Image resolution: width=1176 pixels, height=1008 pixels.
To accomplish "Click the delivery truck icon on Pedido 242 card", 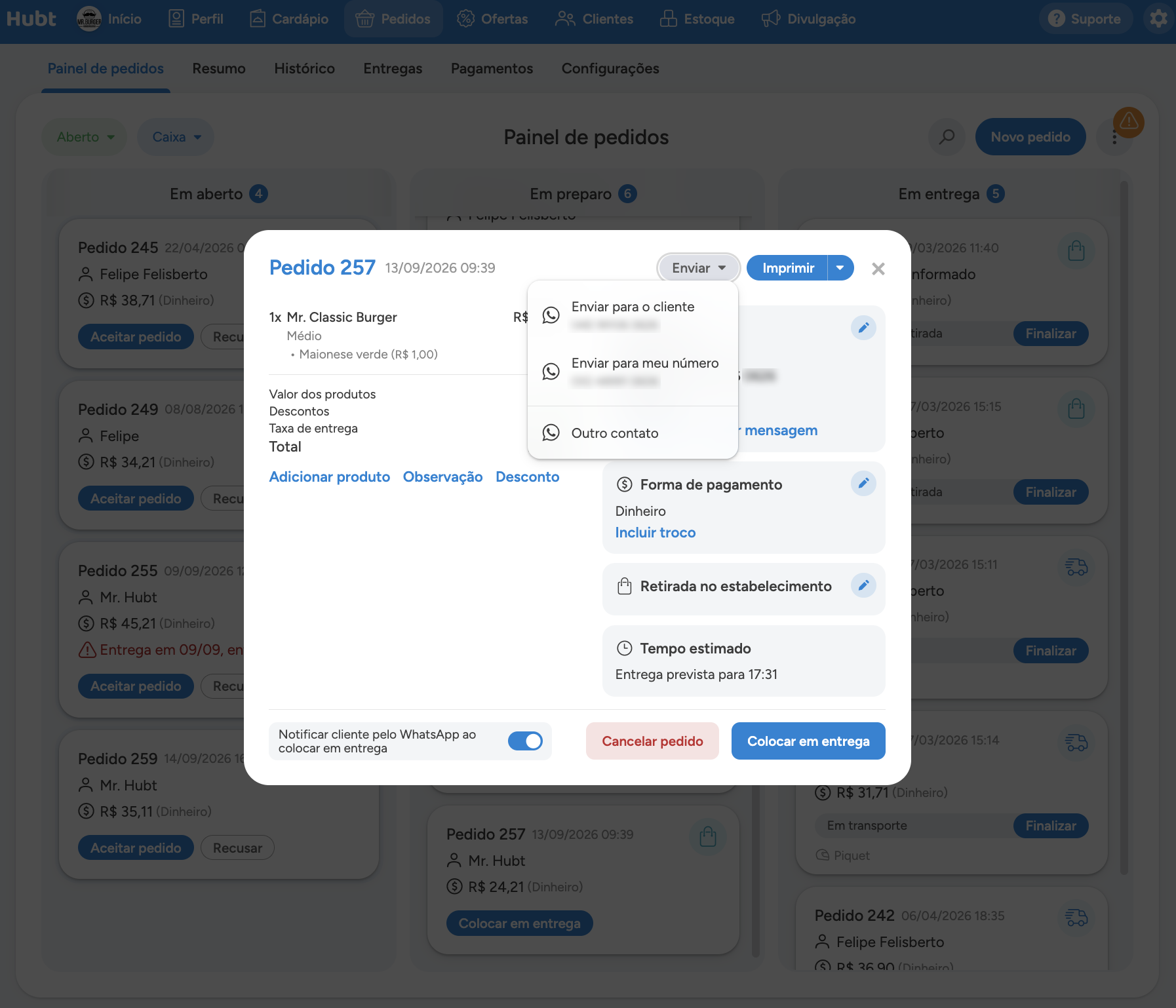I will [x=1076, y=918].
